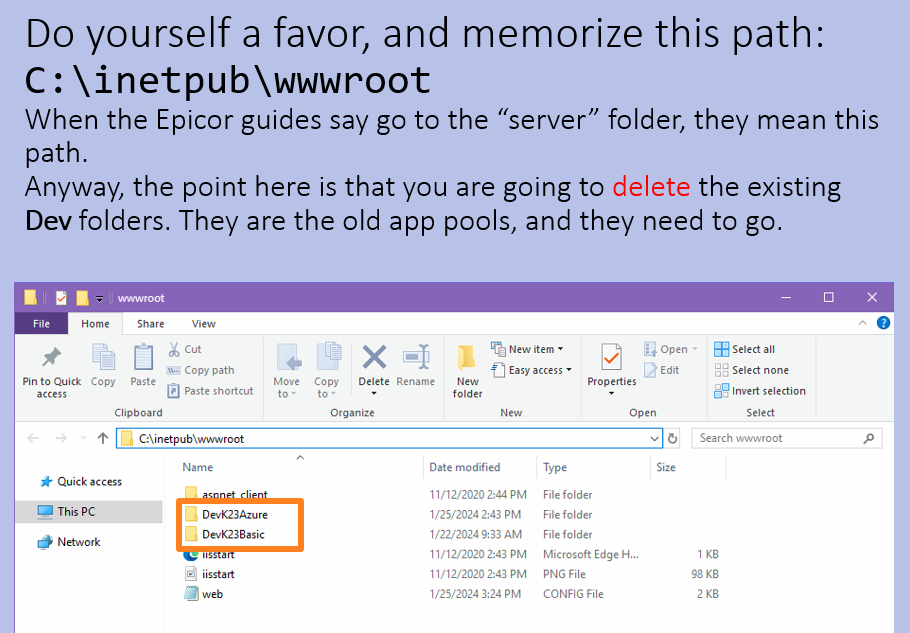910x633 pixels.
Task: Click the Rename ribbon icon
Action: point(416,357)
